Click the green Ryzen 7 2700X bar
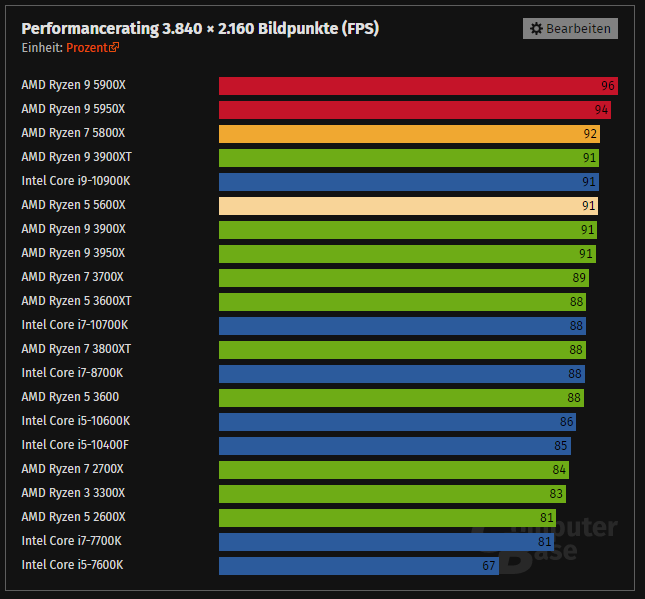645x599 pixels. [x=394, y=470]
